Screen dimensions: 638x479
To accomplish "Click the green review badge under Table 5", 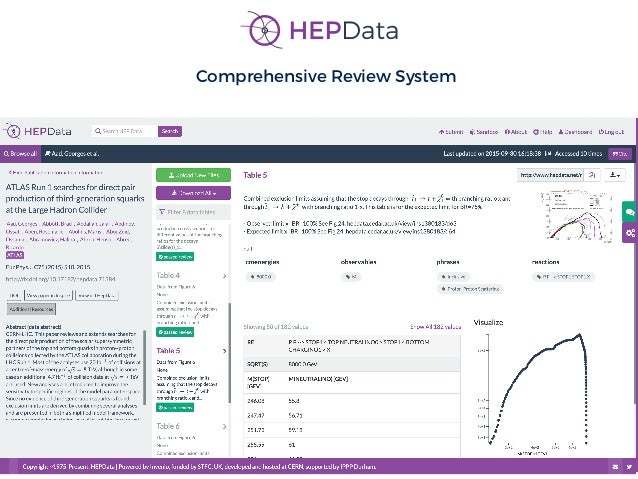I will (x=175, y=407).
